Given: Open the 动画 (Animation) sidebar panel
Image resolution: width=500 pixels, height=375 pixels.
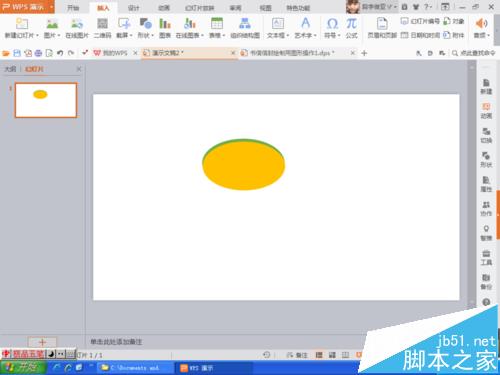Looking at the screenshot, I should click(486, 111).
